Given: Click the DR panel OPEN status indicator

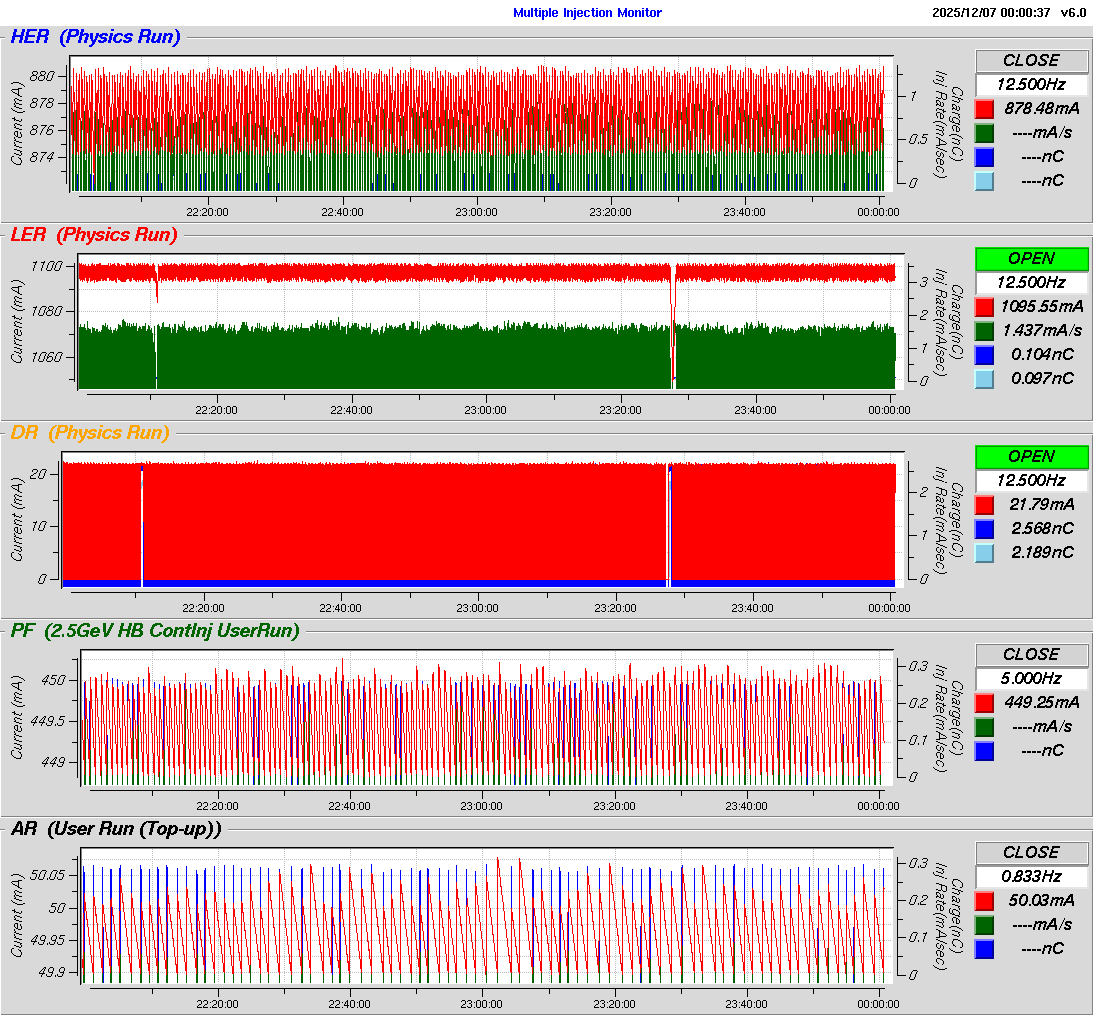Looking at the screenshot, I should pos(1031,456).
